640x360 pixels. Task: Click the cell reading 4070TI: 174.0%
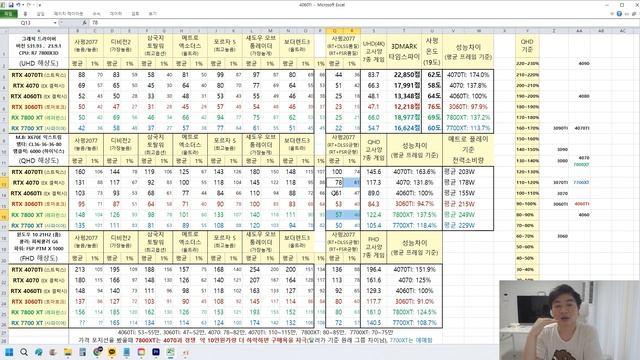(468, 75)
